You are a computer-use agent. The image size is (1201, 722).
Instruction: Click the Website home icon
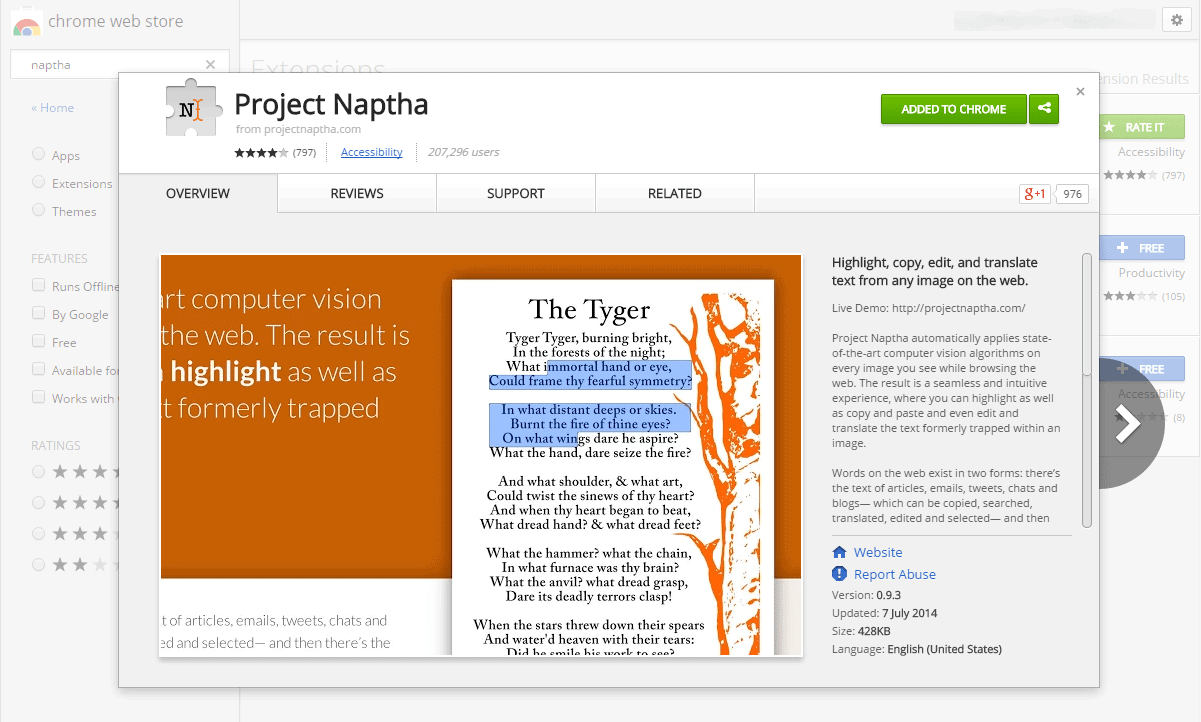[840, 552]
